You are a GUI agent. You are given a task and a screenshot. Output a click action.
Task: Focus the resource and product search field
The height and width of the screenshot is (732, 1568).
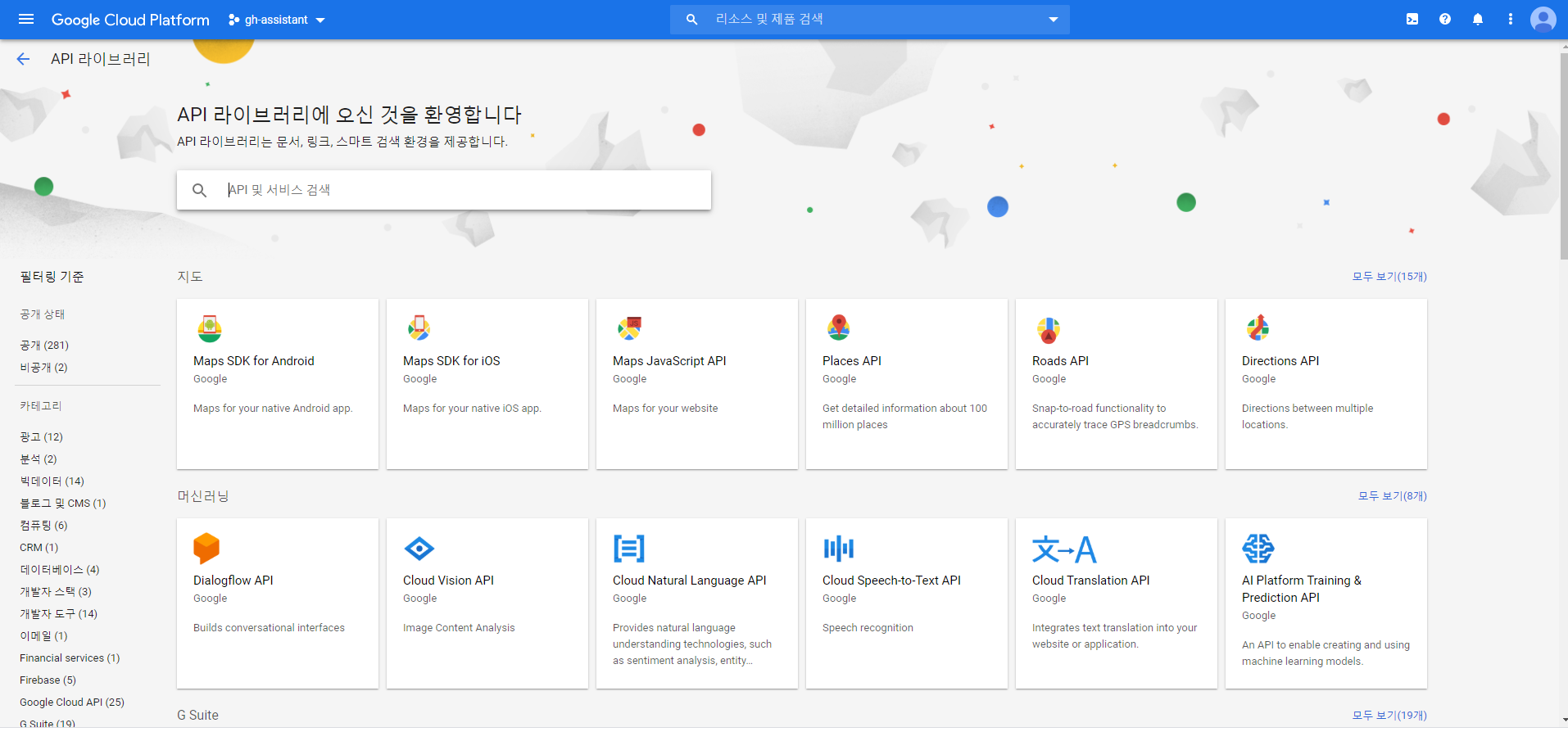coord(870,19)
